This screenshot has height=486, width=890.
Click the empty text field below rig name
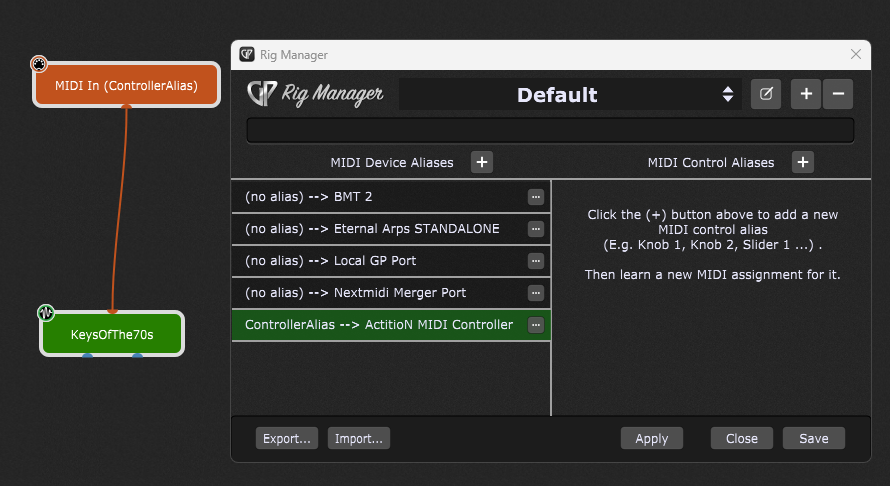(550, 131)
